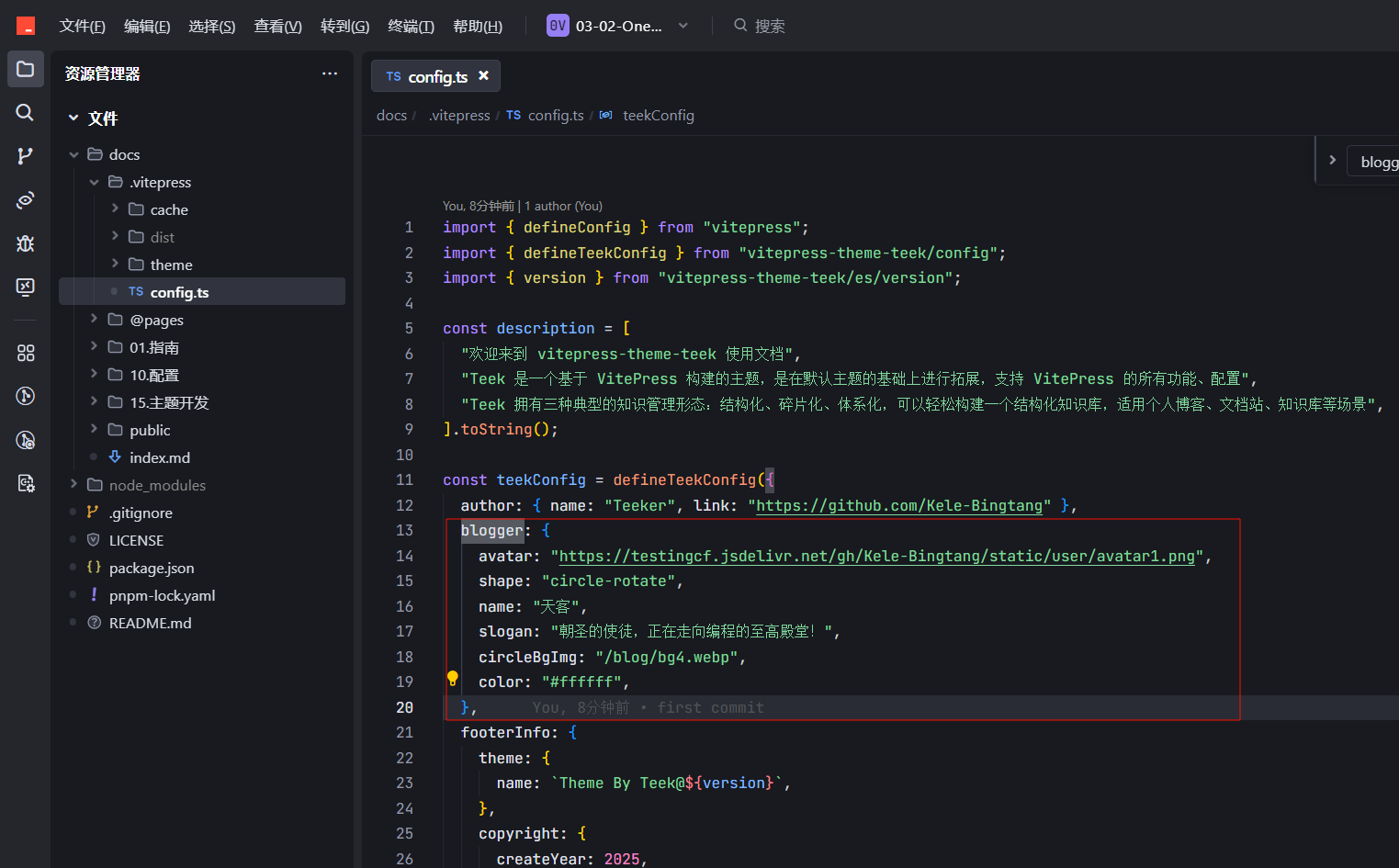Expand the dist folder
The width and height of the screenshot is (1399, 868).
pos(115,236)
